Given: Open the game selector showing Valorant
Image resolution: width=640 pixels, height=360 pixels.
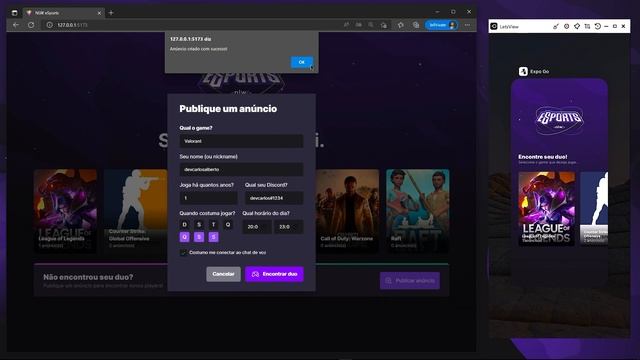Looking at the screenshot, I should (x=241, y=141).
